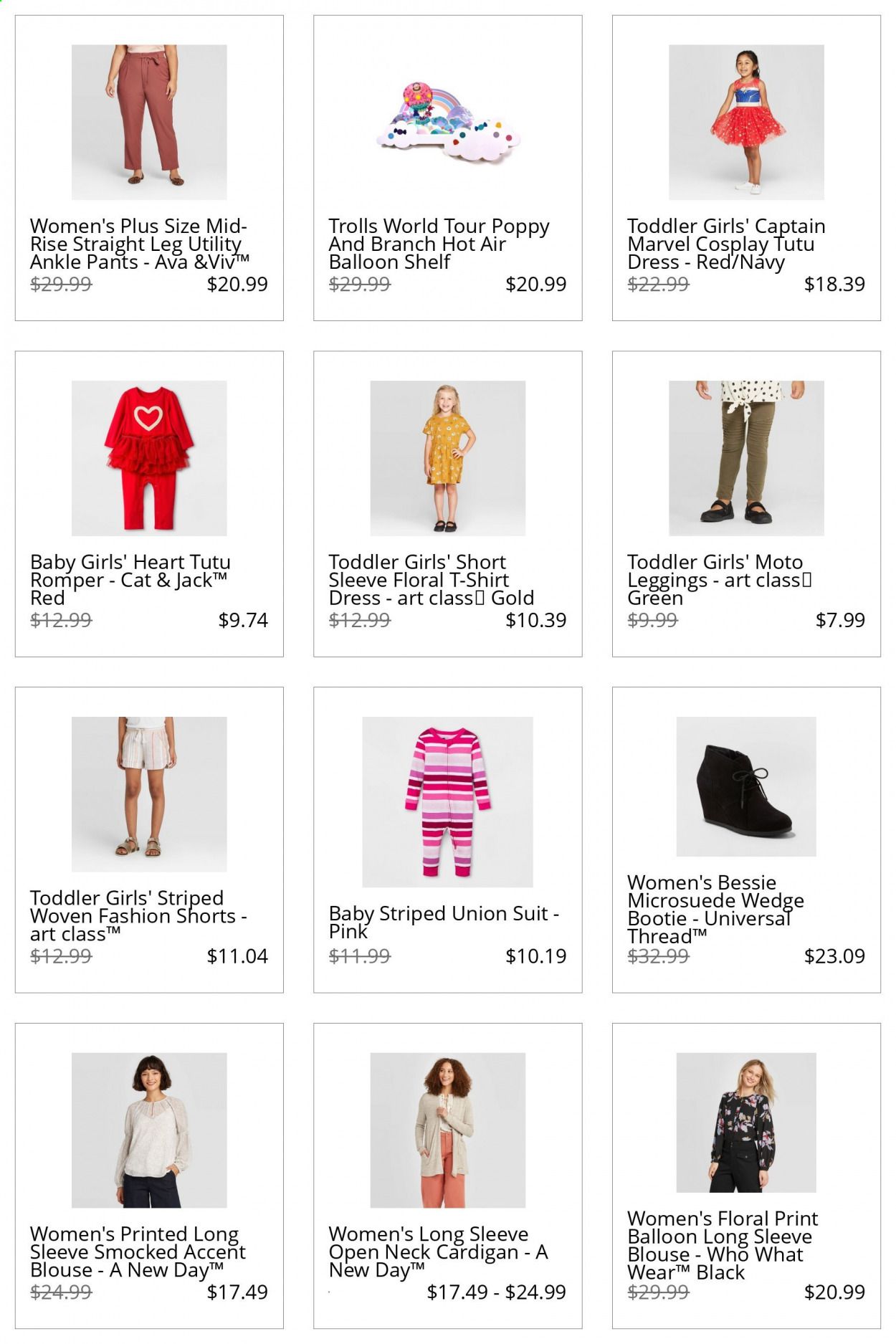Select the pink striped union suit image
This screenshot has width=896, height=1344.
448,802
